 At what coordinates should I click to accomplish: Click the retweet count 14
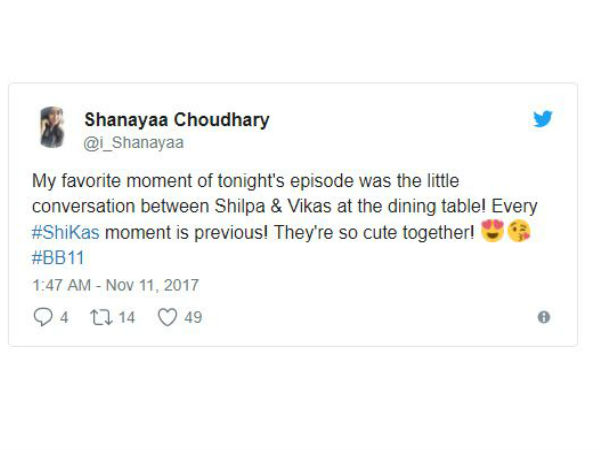click(x=127, y=318)
